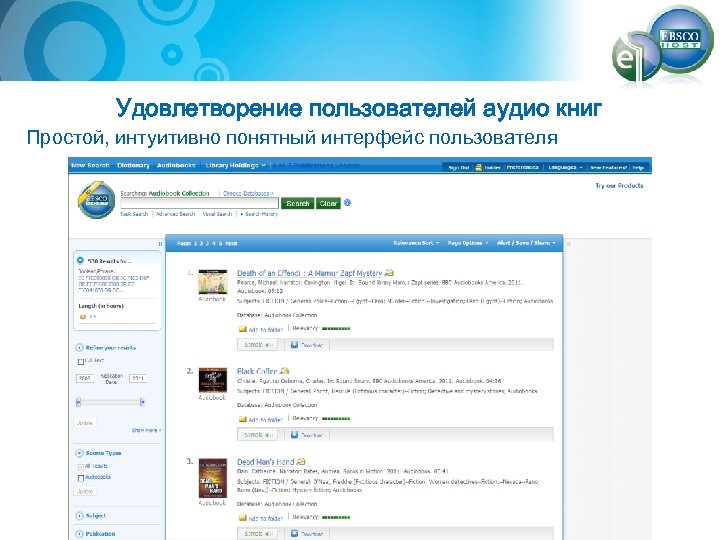This screenshot has height=540, width=720.
Task: Open the Basic Search link
Action: click(x=134, y=214)
